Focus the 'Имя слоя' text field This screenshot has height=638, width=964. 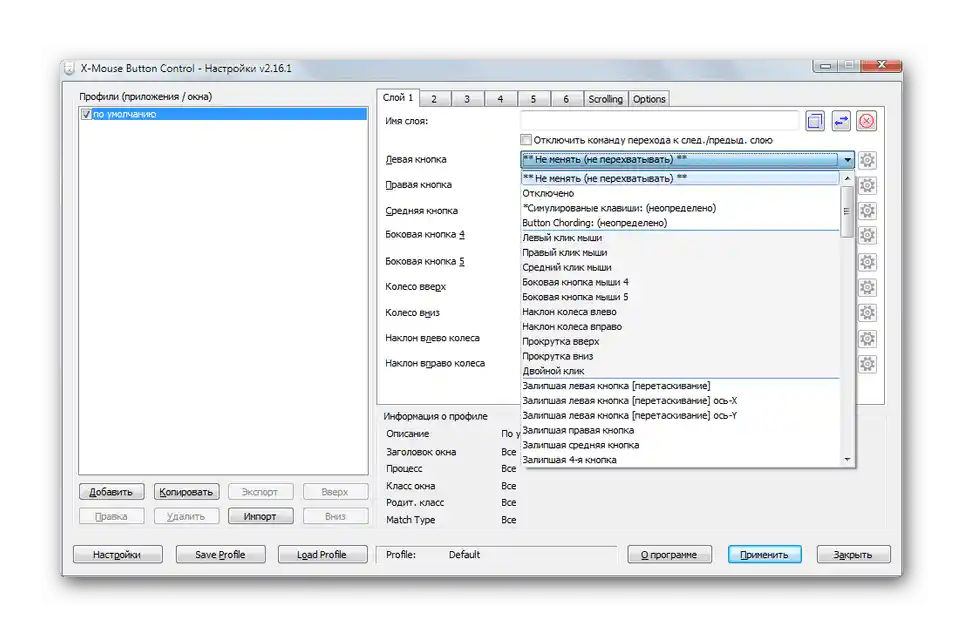660,121
